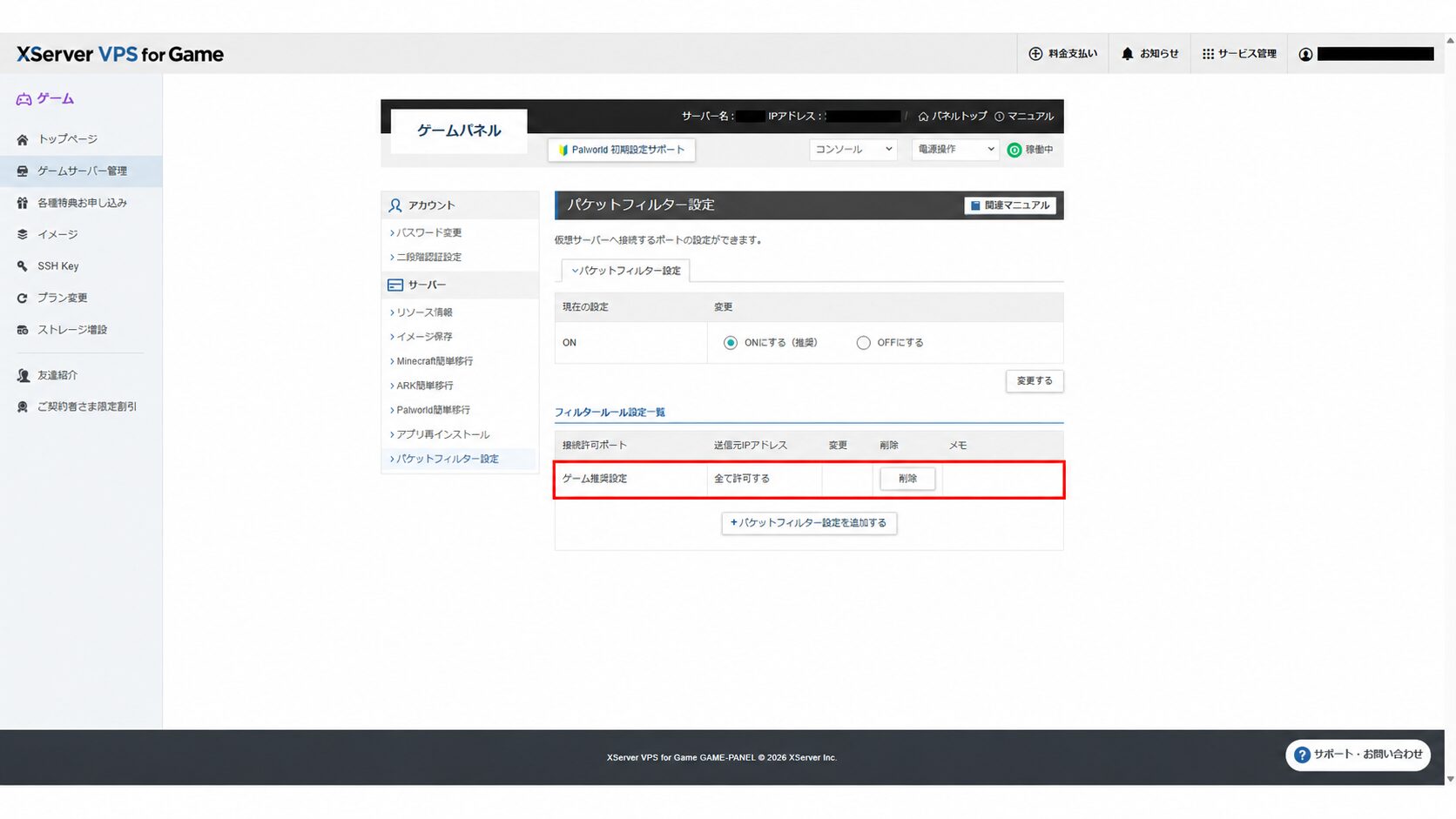Click the house icon beside トップページ
Image resolution: width=1456 pixels, height=819 pixels.
(x=23, y=139)
